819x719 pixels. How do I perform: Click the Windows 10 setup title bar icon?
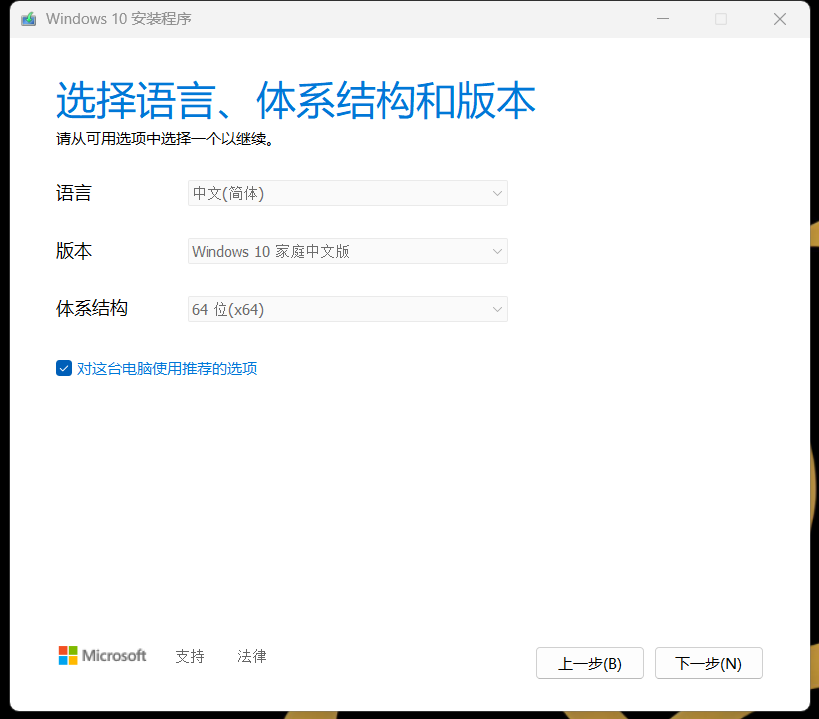(x=29, y=19)
